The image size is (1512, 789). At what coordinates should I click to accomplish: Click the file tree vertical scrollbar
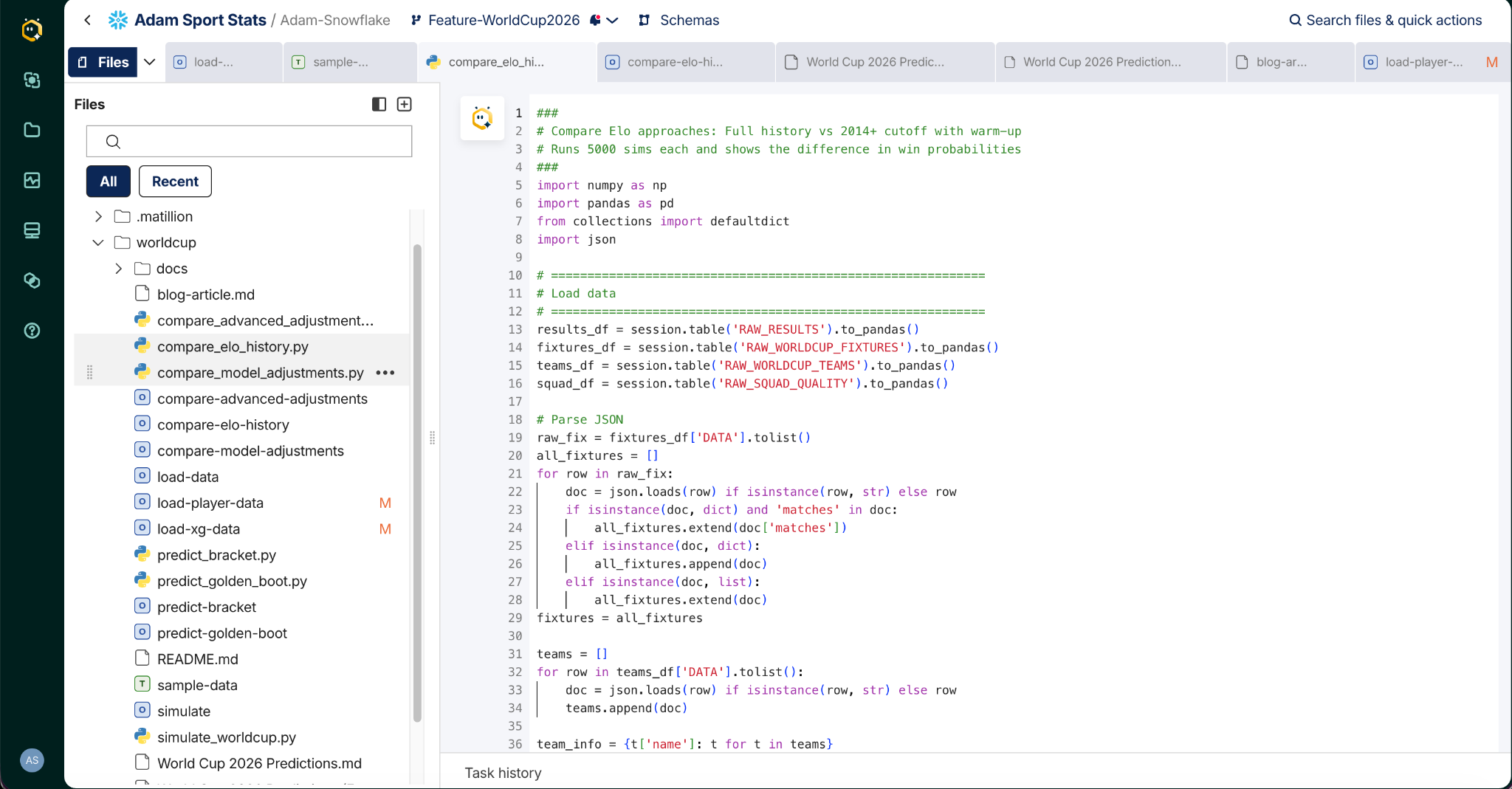pos(417,482)
